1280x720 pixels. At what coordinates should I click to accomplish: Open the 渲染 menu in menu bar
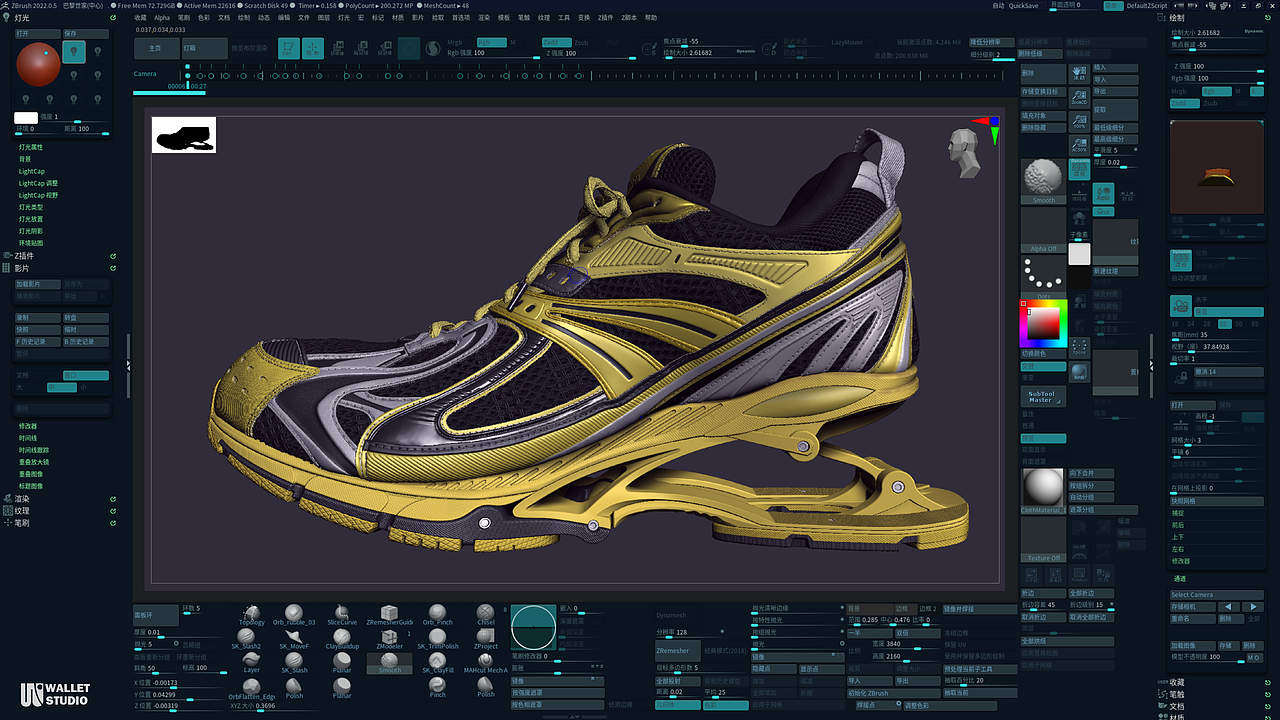click(x=484, y=18)
